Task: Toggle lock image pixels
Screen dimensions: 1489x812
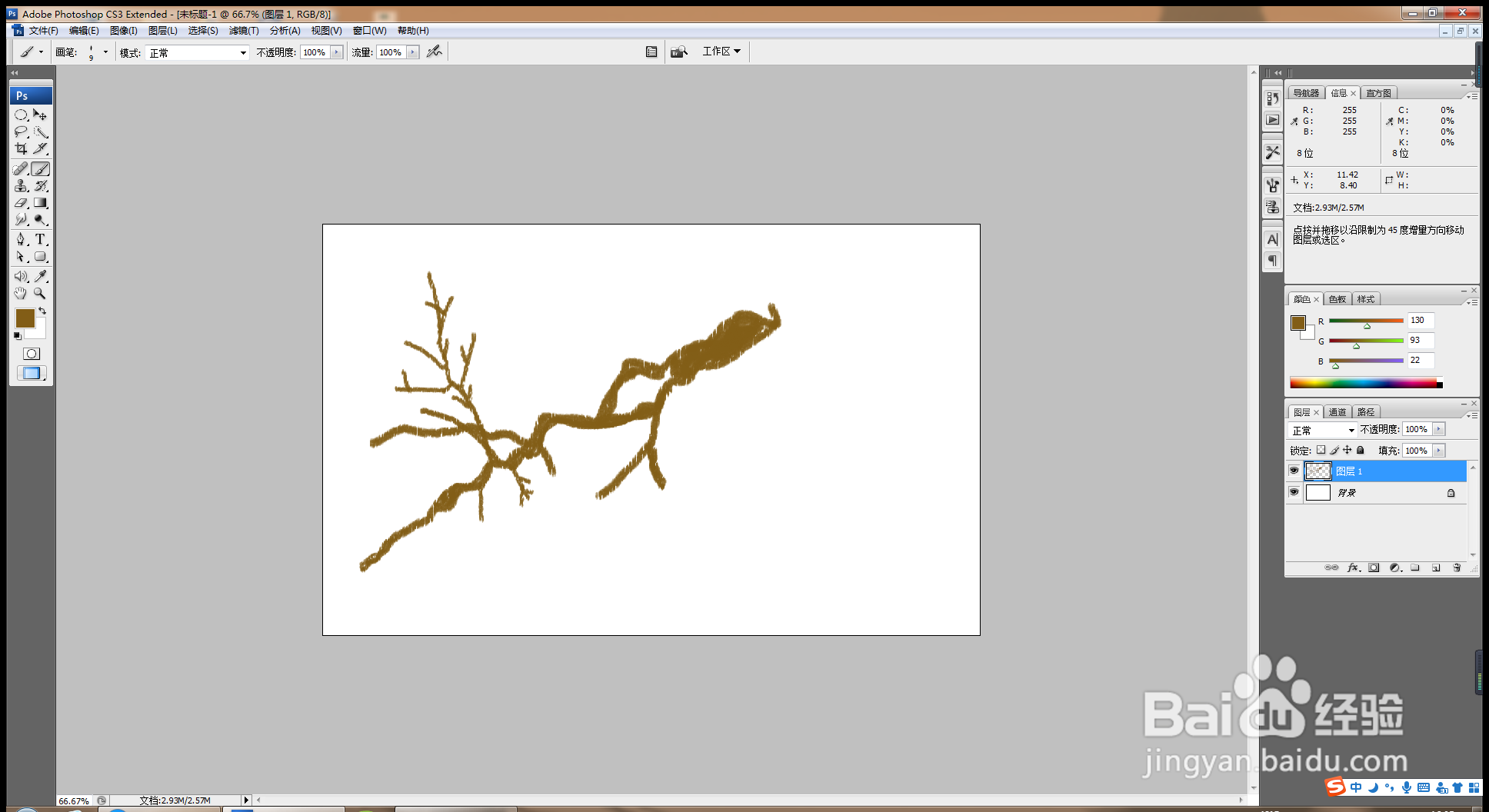Action: pyautogui.click(x=1334, y=450)
